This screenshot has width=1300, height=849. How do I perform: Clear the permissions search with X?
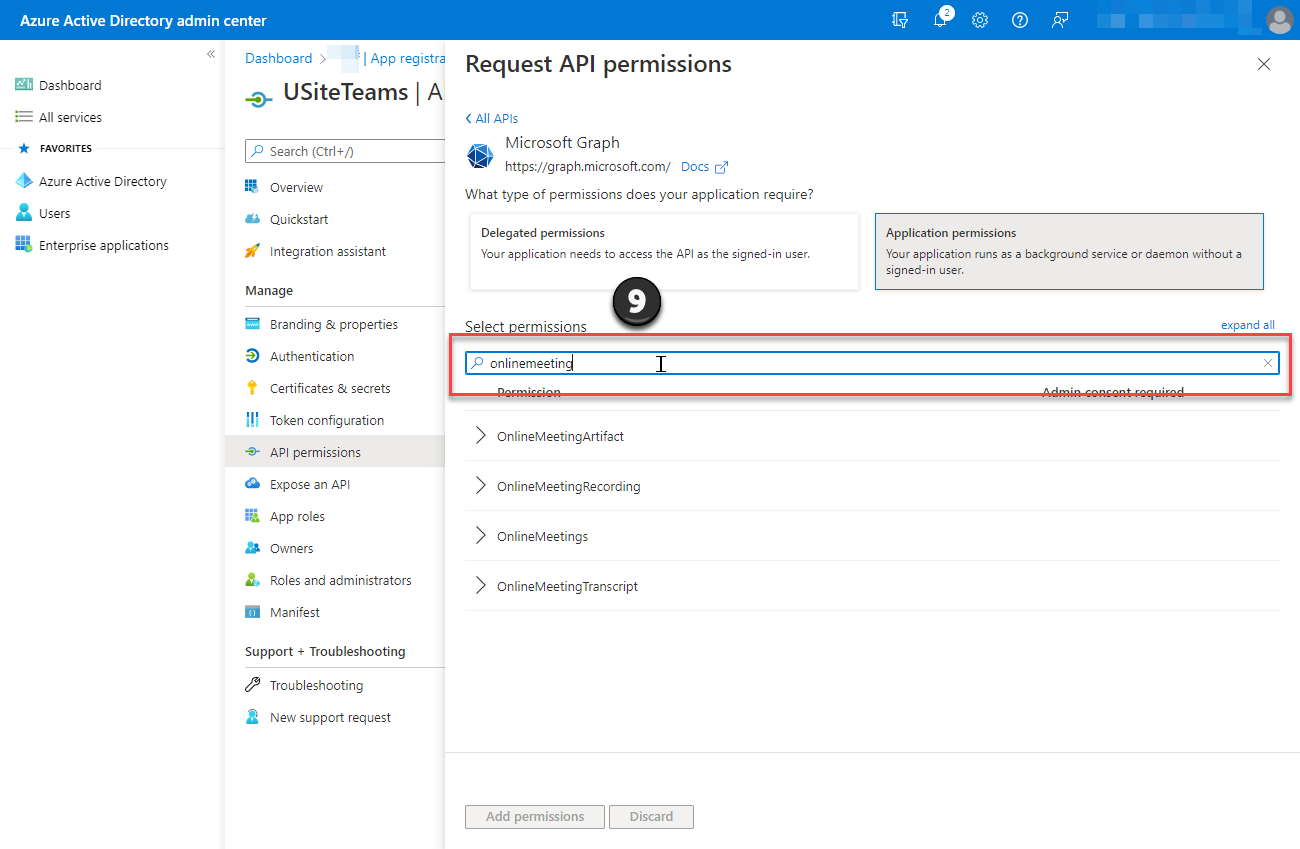(1268, 363)
